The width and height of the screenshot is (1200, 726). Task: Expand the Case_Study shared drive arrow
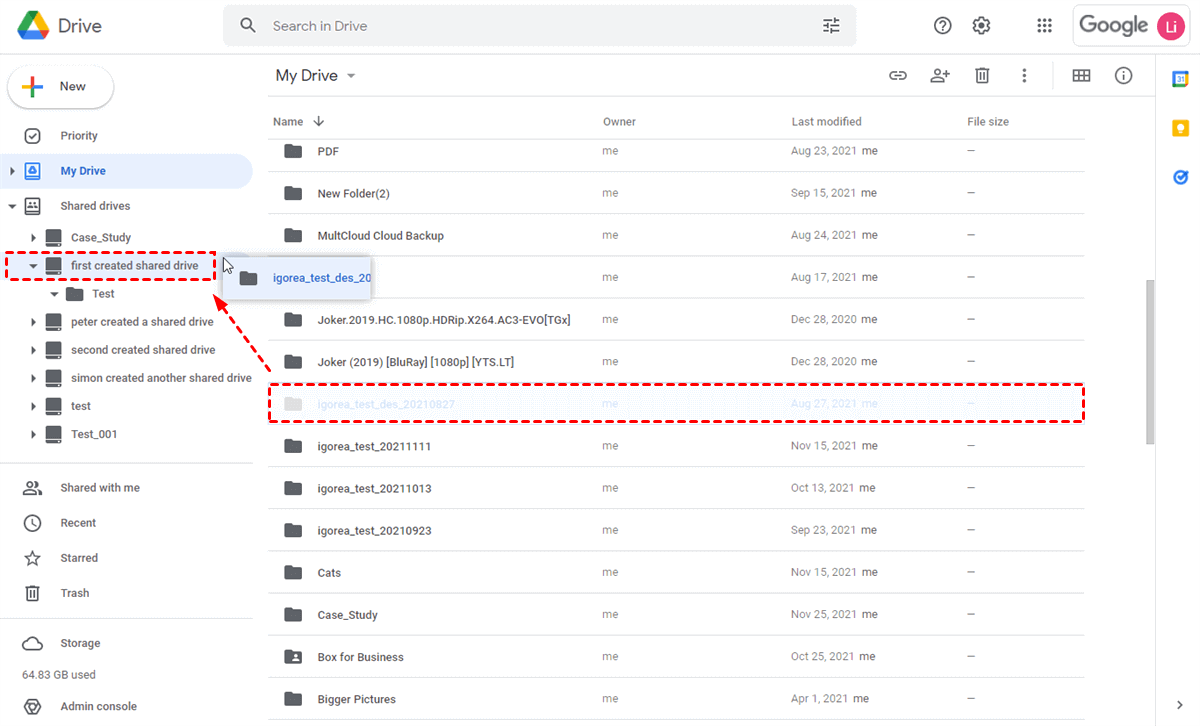(33, 238)
